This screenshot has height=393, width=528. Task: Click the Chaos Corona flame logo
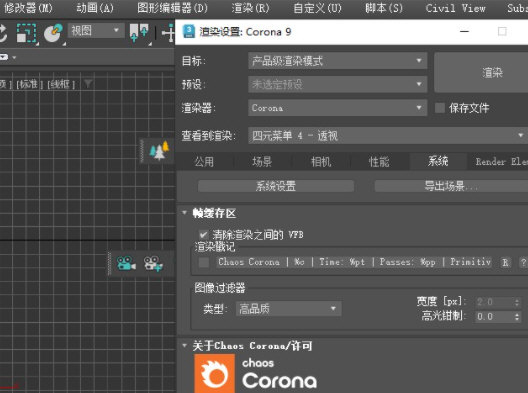tap(214, 373)
